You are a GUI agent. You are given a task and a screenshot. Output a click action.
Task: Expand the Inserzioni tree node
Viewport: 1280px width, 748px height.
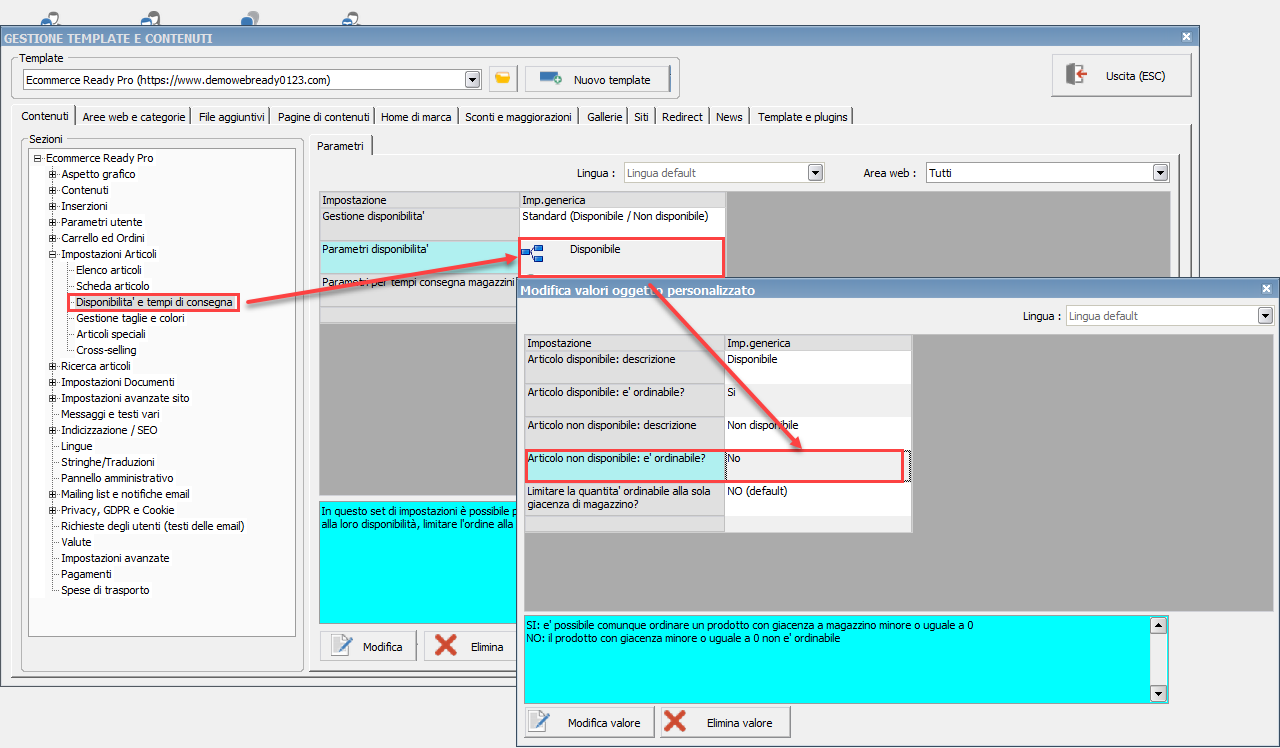pyautogui.click(x=53, y=206)
